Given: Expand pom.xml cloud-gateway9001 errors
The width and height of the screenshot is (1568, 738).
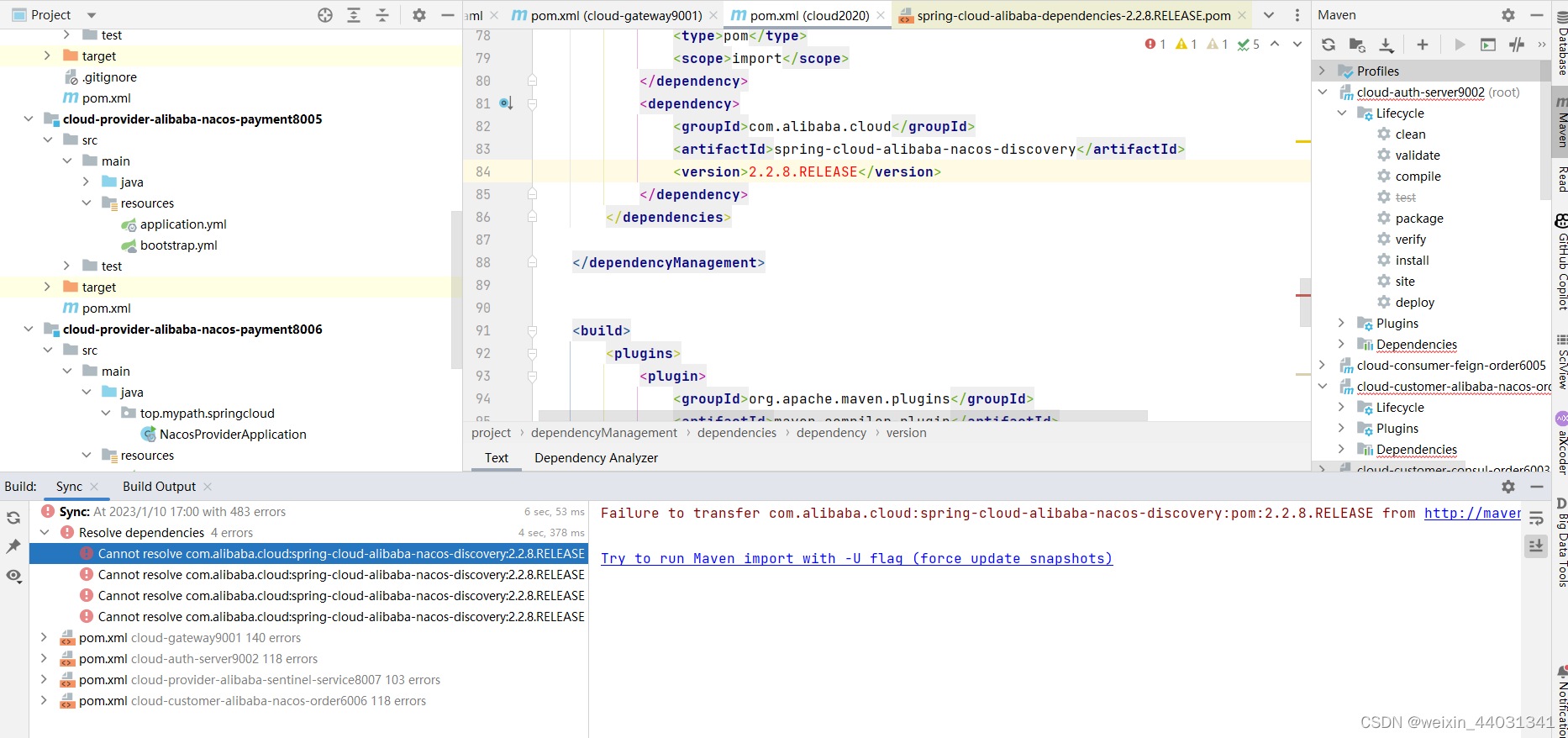Looking at the screenshot, I should [x=44, y=637].
